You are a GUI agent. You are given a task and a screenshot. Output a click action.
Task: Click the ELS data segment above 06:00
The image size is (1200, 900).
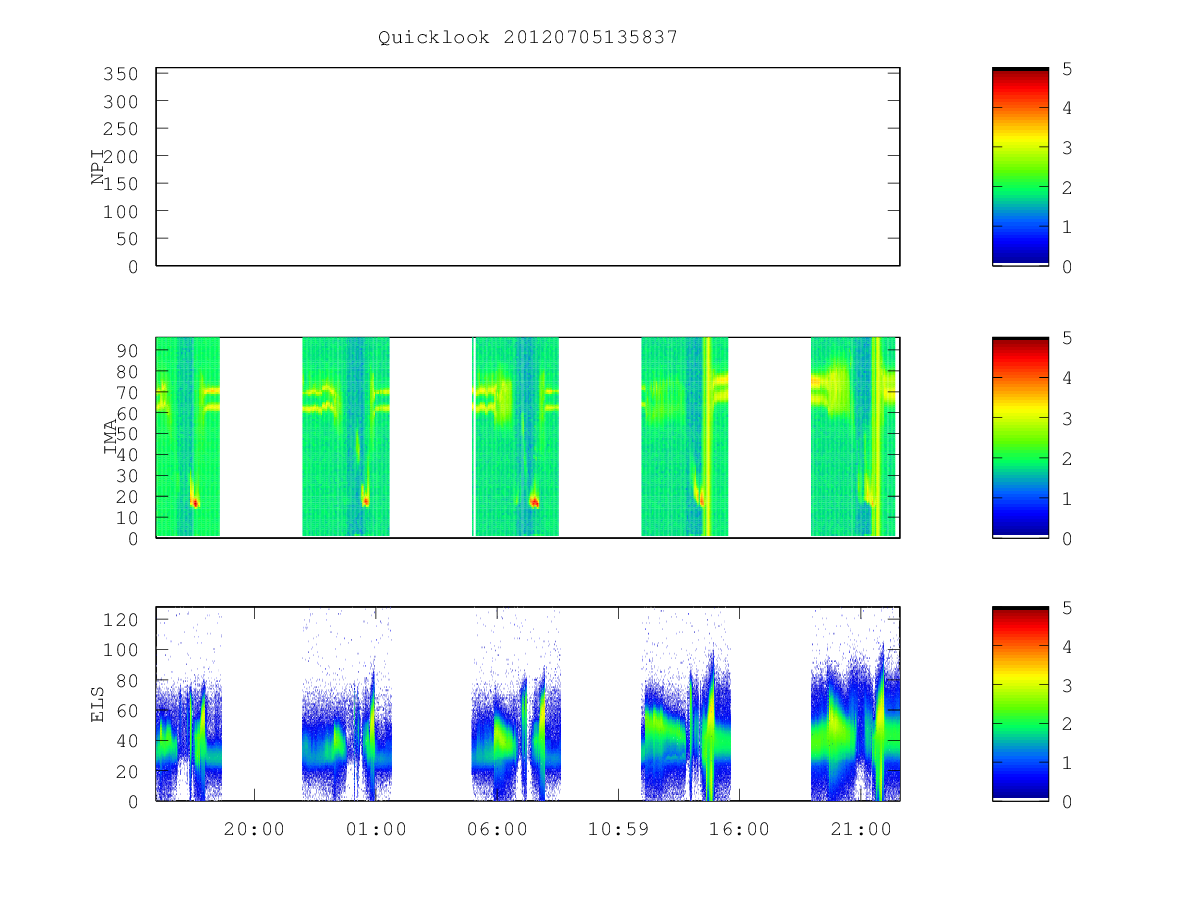click(516, 704)
